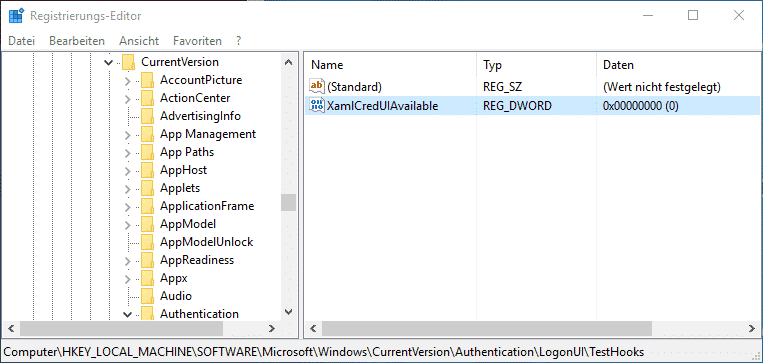Click the AccountPicture folder icon
This screenshot has width=763, height=363.
(147, 80)
